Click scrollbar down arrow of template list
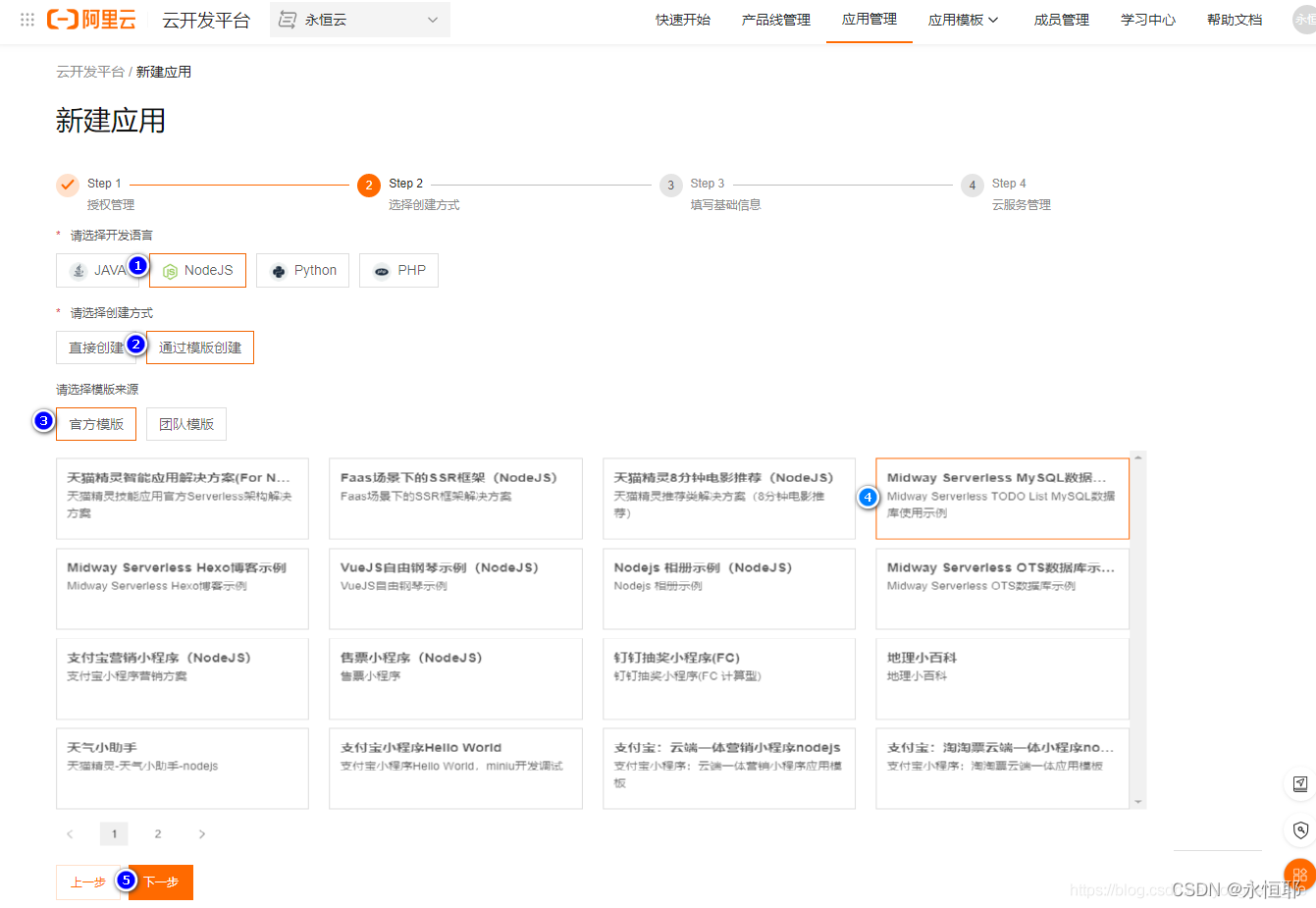The width and height of the screenshot is (1316, 908). [x=1138, y=802]
